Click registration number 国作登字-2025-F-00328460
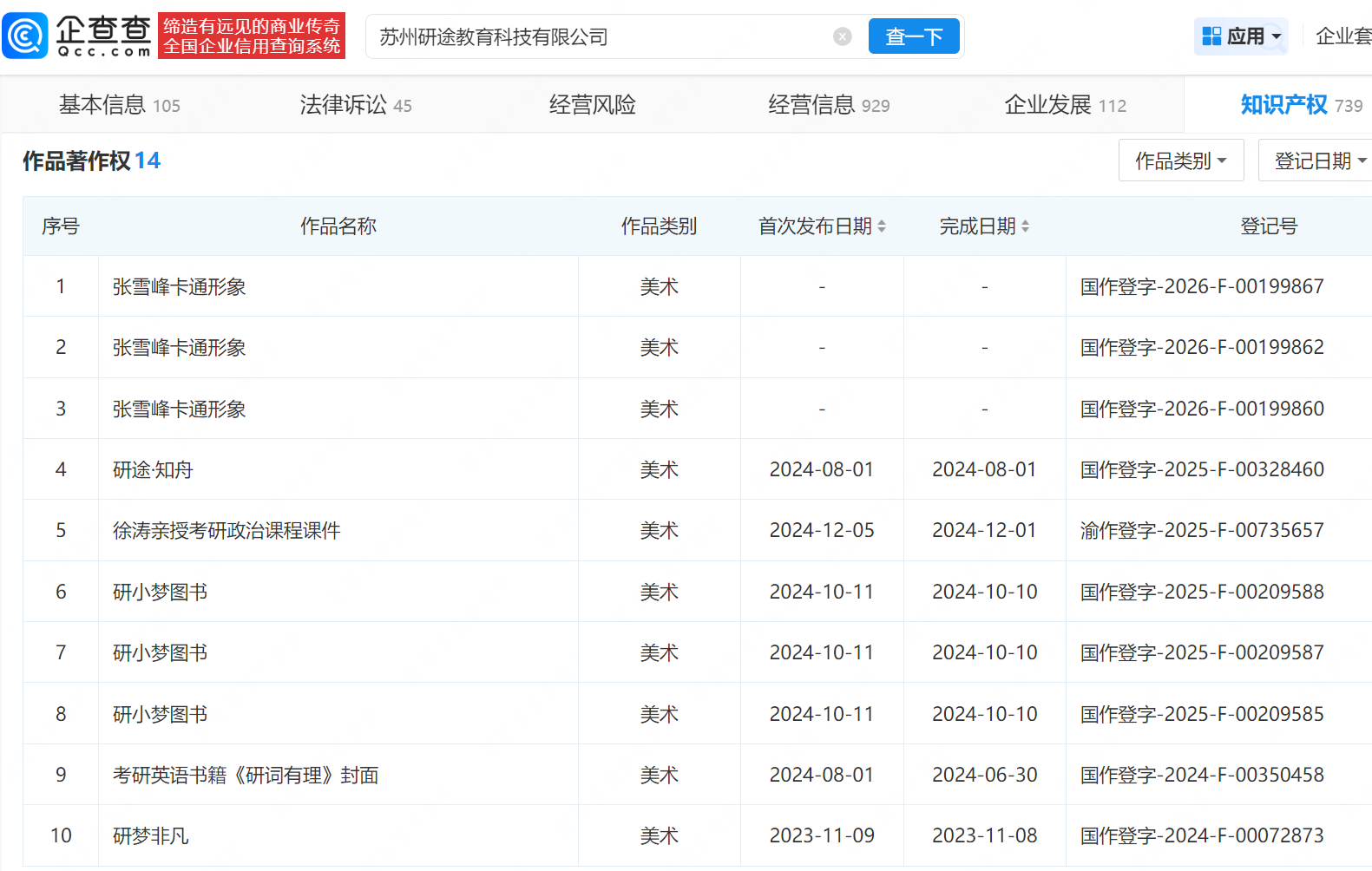 (1202, 469)
